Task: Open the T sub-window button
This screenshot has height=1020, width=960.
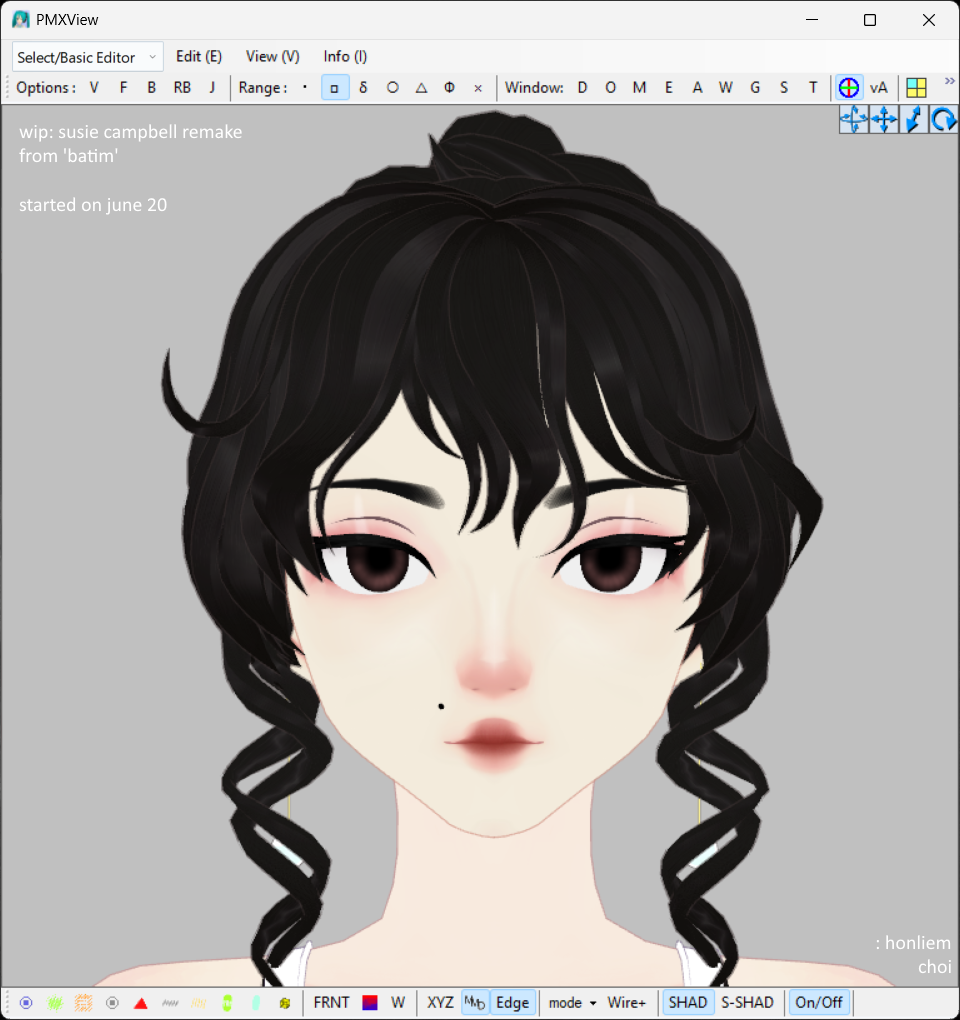Action: click(813, 88)
